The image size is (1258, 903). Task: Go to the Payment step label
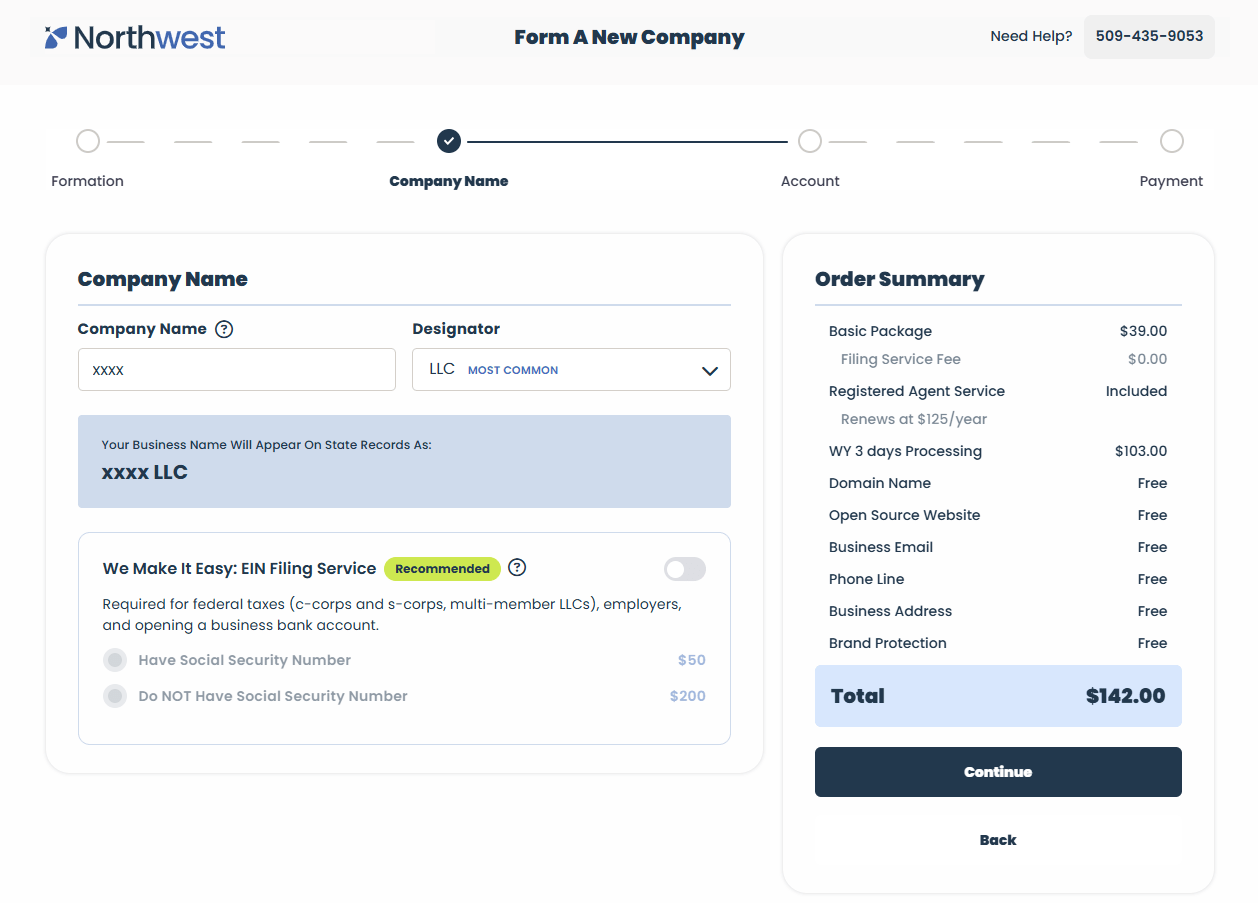[1171, 181]
